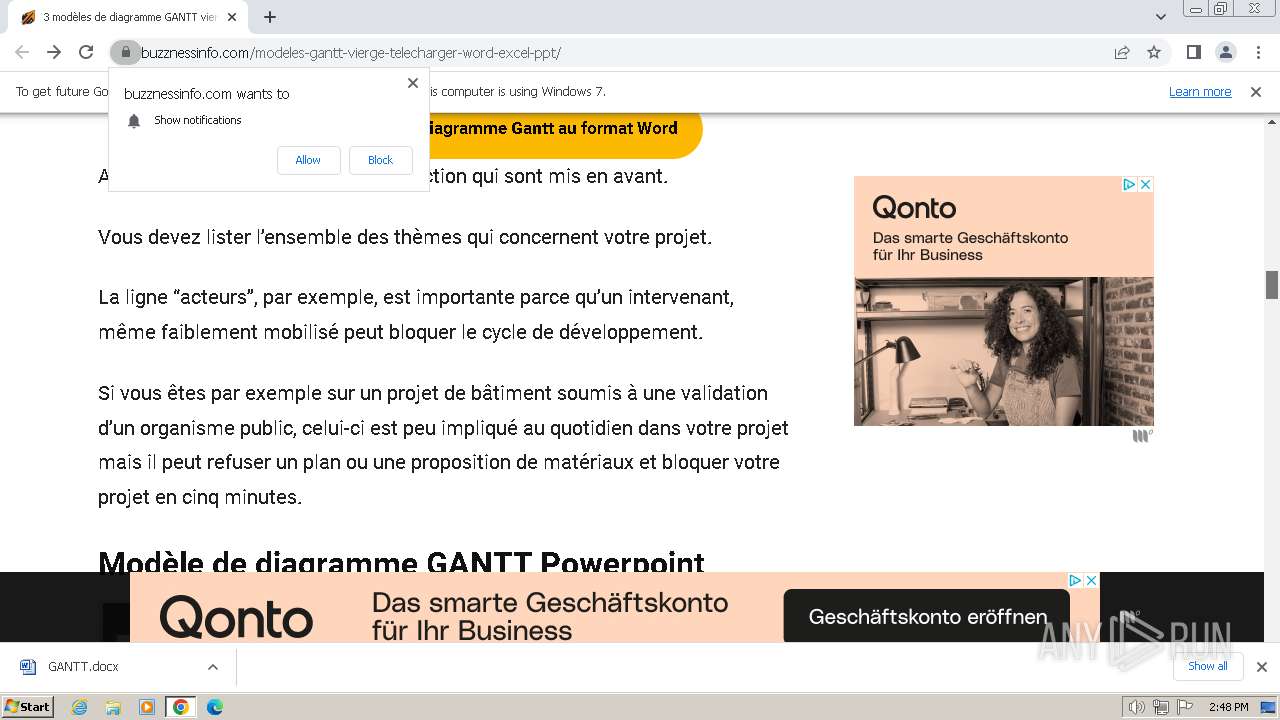The width and height of the screenshot is (1280, 720).
Task: Block notifications from buzznessinfo.com
Action: tap(380, 160)
